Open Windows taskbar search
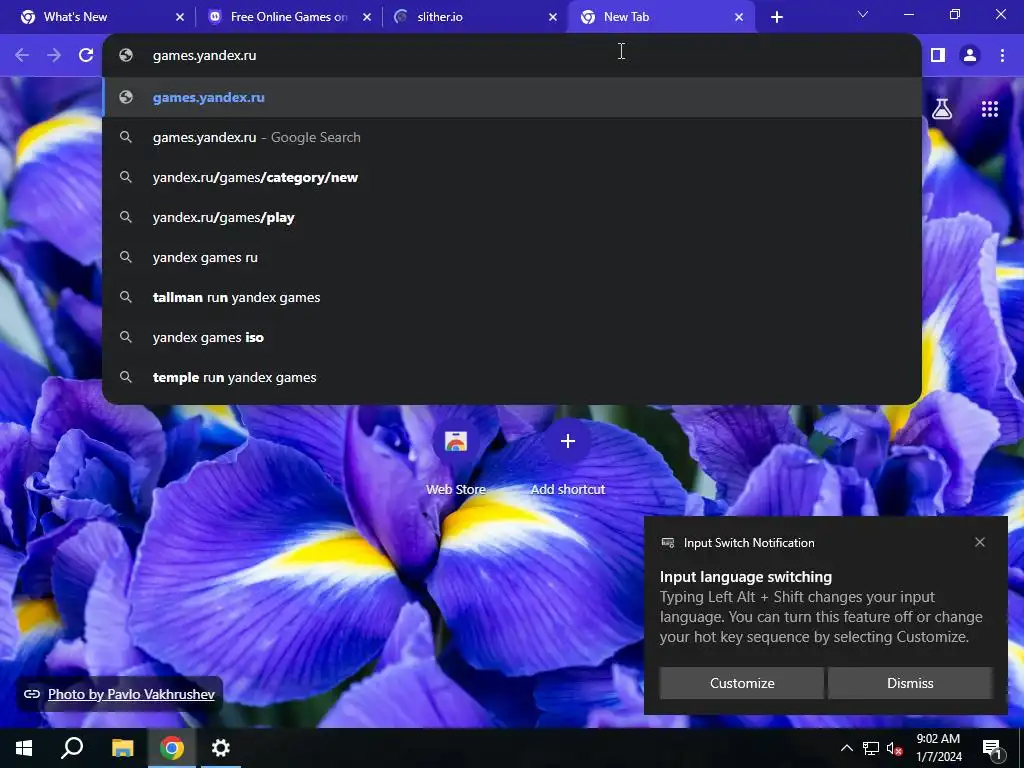Image resolution: width=1024 pixels, height=768 pixels. tap(72, 748)
